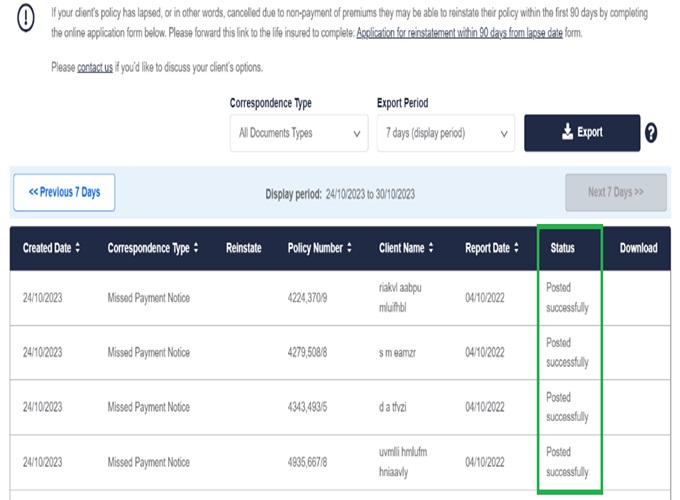Screen dimensions: 680x500
Task: Sort by Client Name arrows
Action: [x=431, y=248]
